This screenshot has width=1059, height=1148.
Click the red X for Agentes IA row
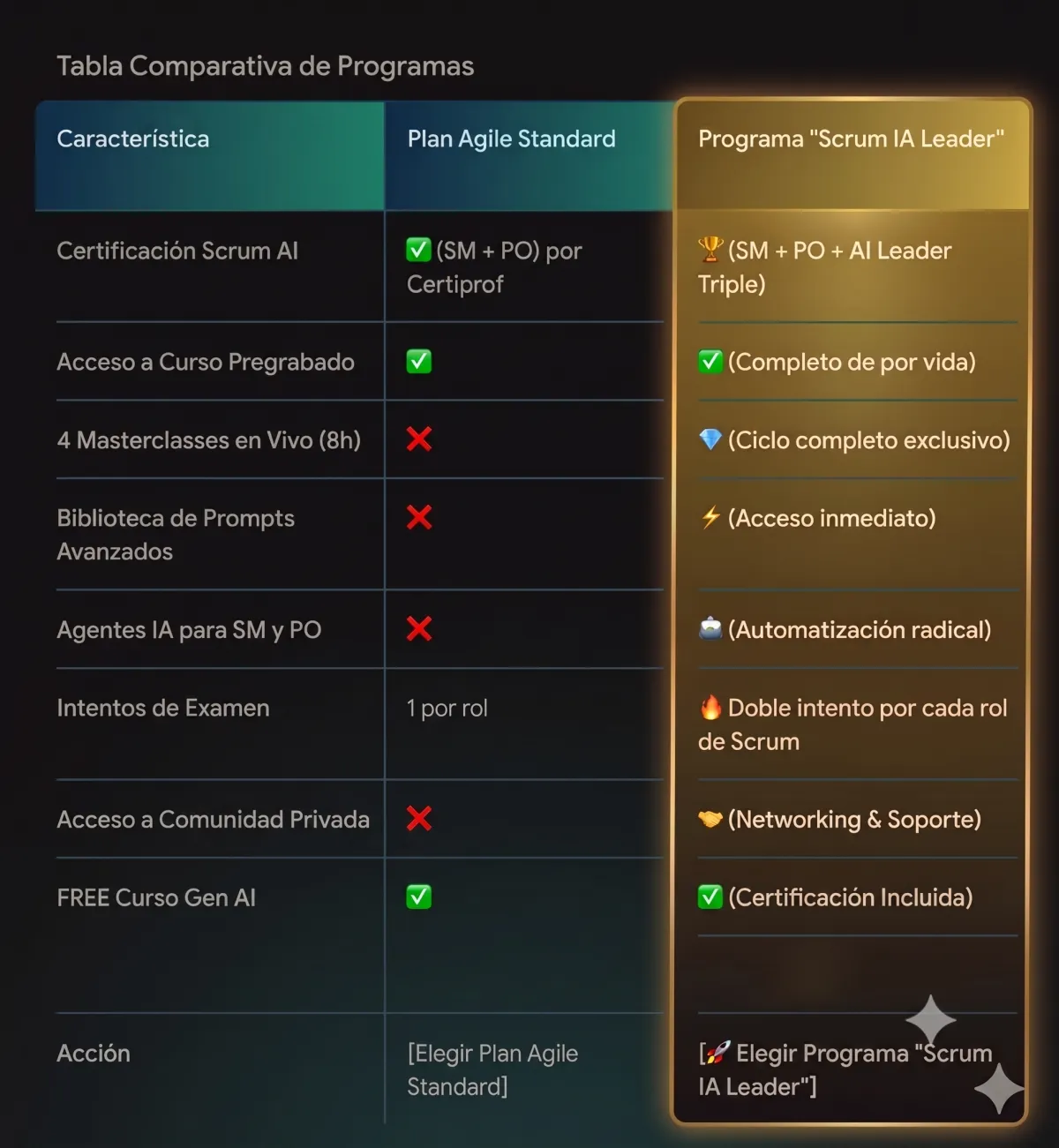419,628
